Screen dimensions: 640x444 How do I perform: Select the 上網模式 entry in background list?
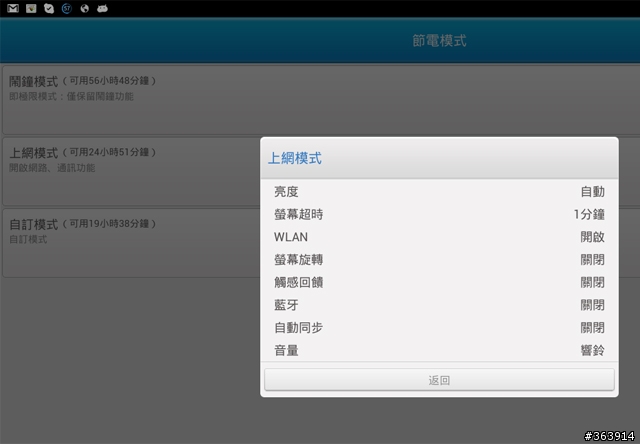point(131,171)
